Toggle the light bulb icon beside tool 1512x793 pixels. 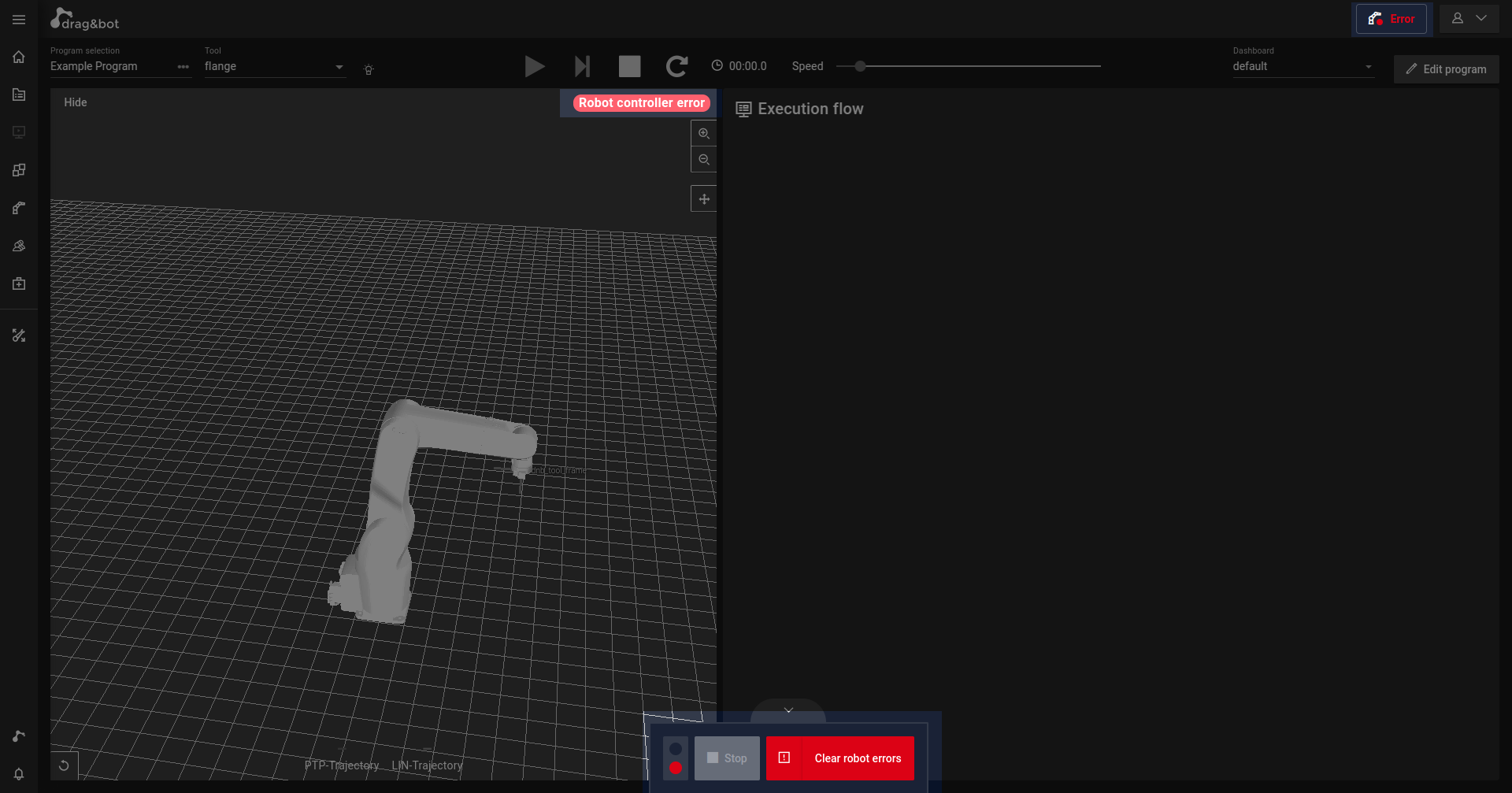(369, 69)
